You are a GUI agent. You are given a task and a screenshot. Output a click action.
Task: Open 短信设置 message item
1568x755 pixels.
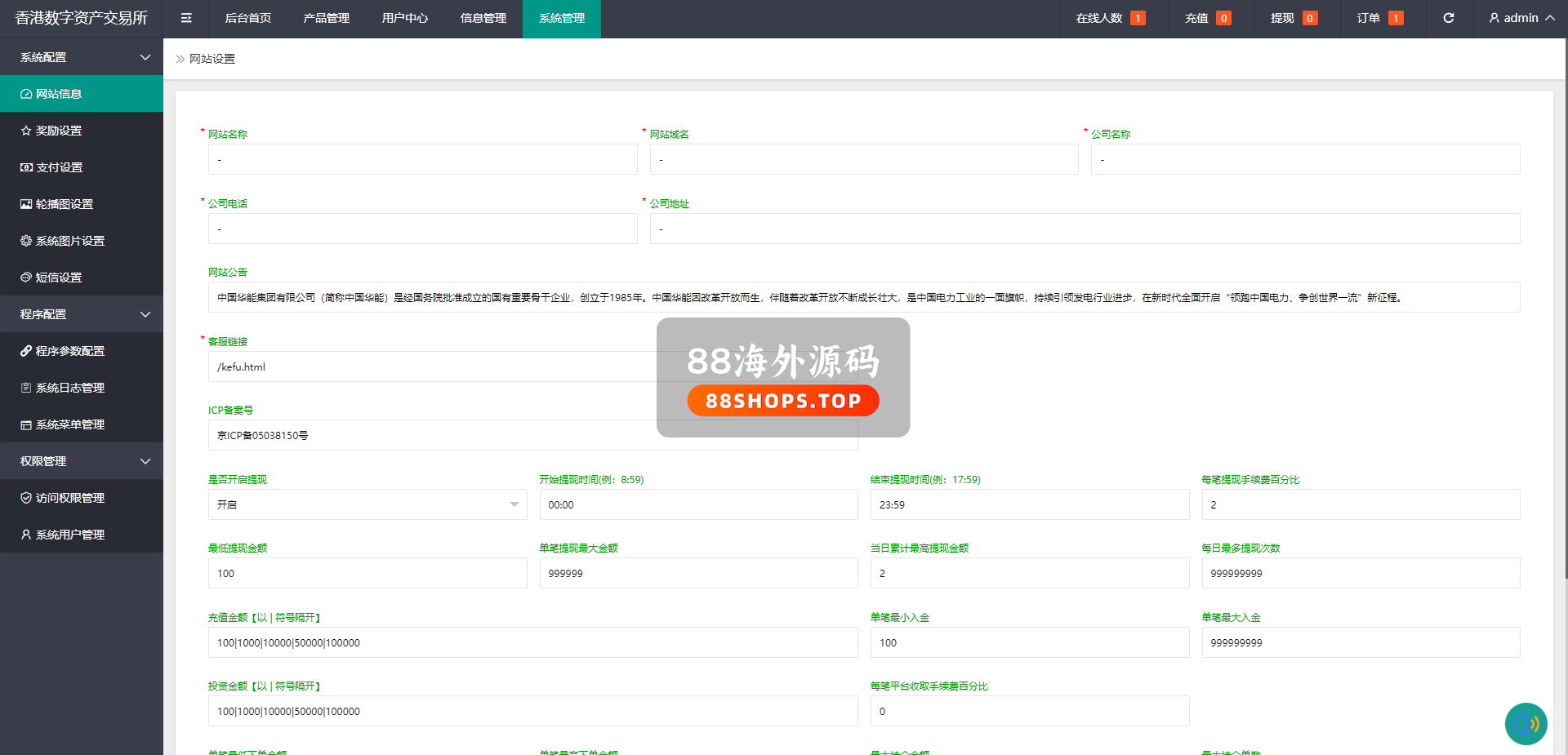59,278
